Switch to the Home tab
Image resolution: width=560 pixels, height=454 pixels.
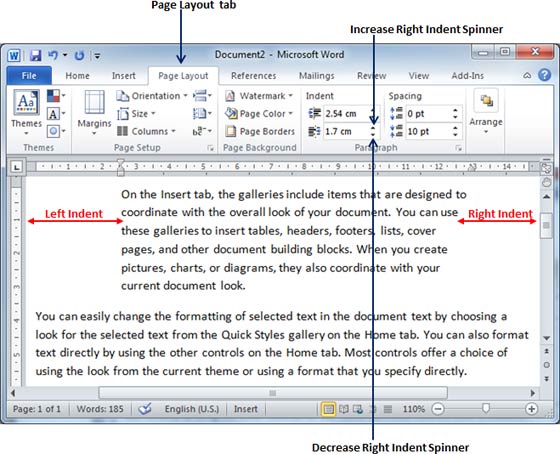(x=78, y=76)
